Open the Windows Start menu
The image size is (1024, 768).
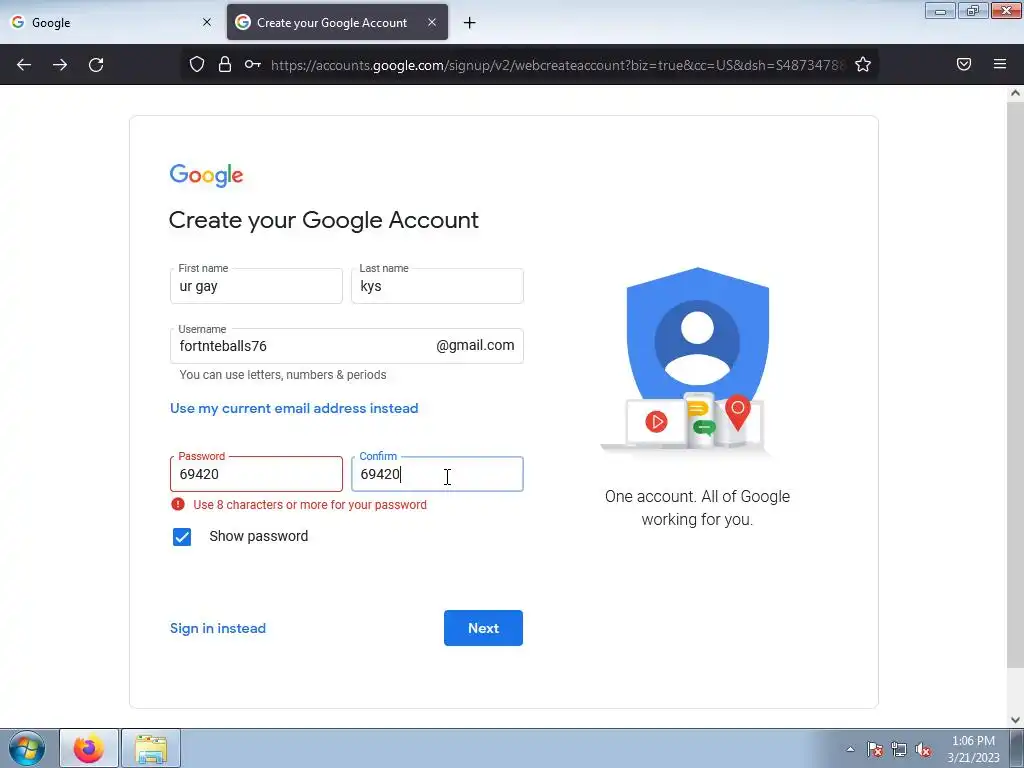point(27,748)
